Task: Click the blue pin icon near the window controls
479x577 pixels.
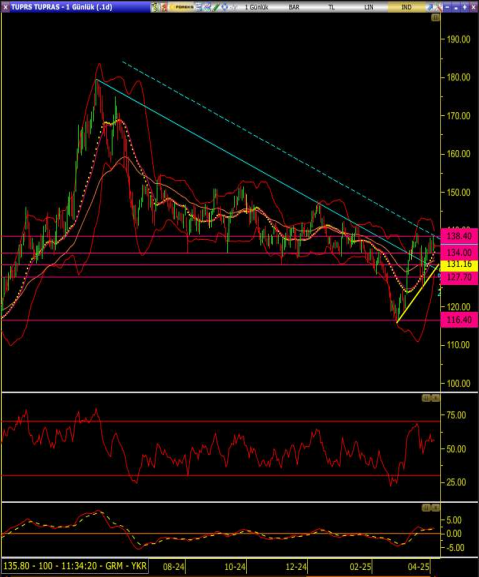Action: click(x=430, y=7)
